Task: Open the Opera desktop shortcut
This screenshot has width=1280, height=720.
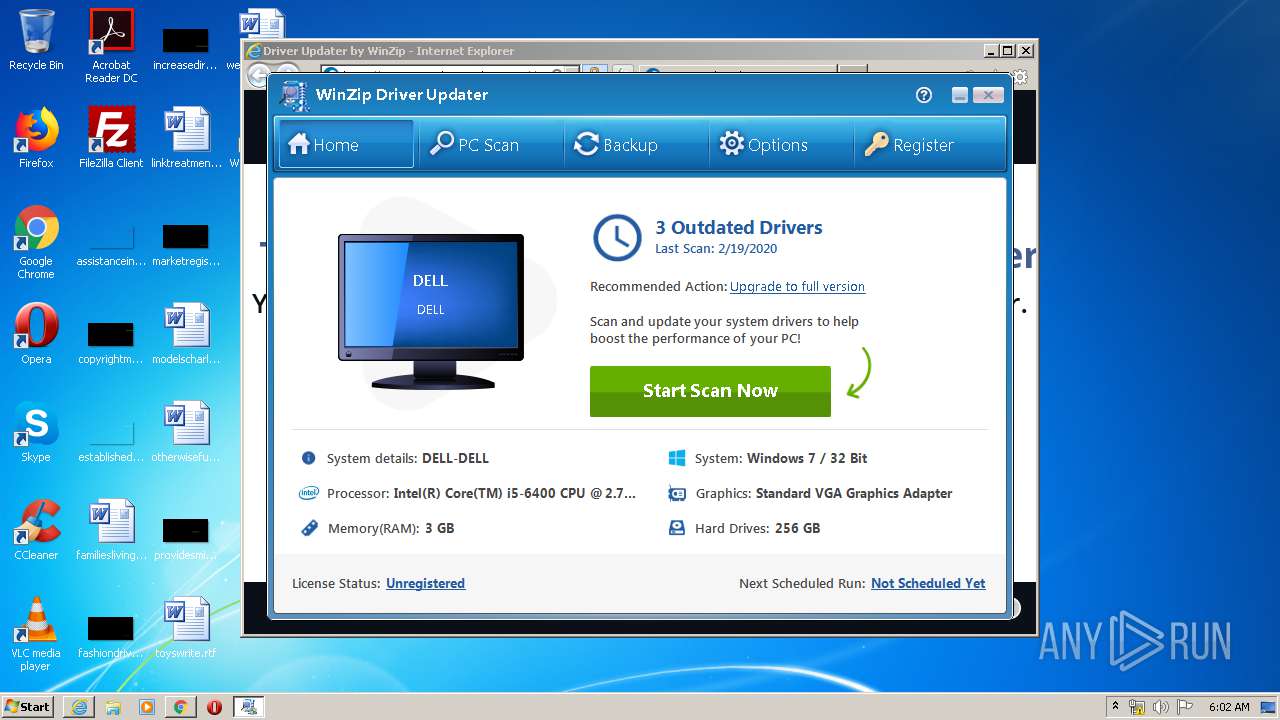Action: [36, 334]
